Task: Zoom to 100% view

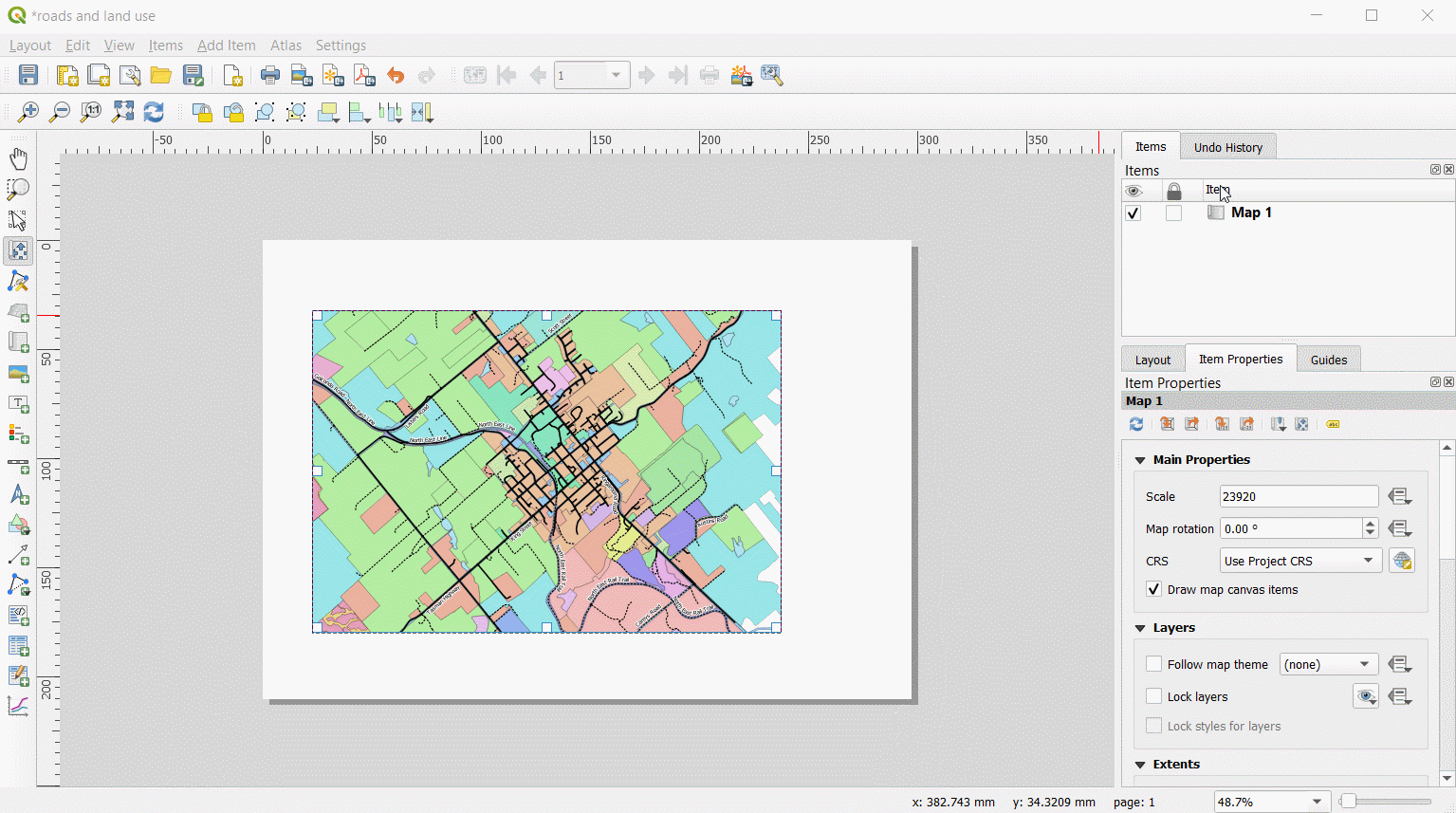Action: point(91,113)
